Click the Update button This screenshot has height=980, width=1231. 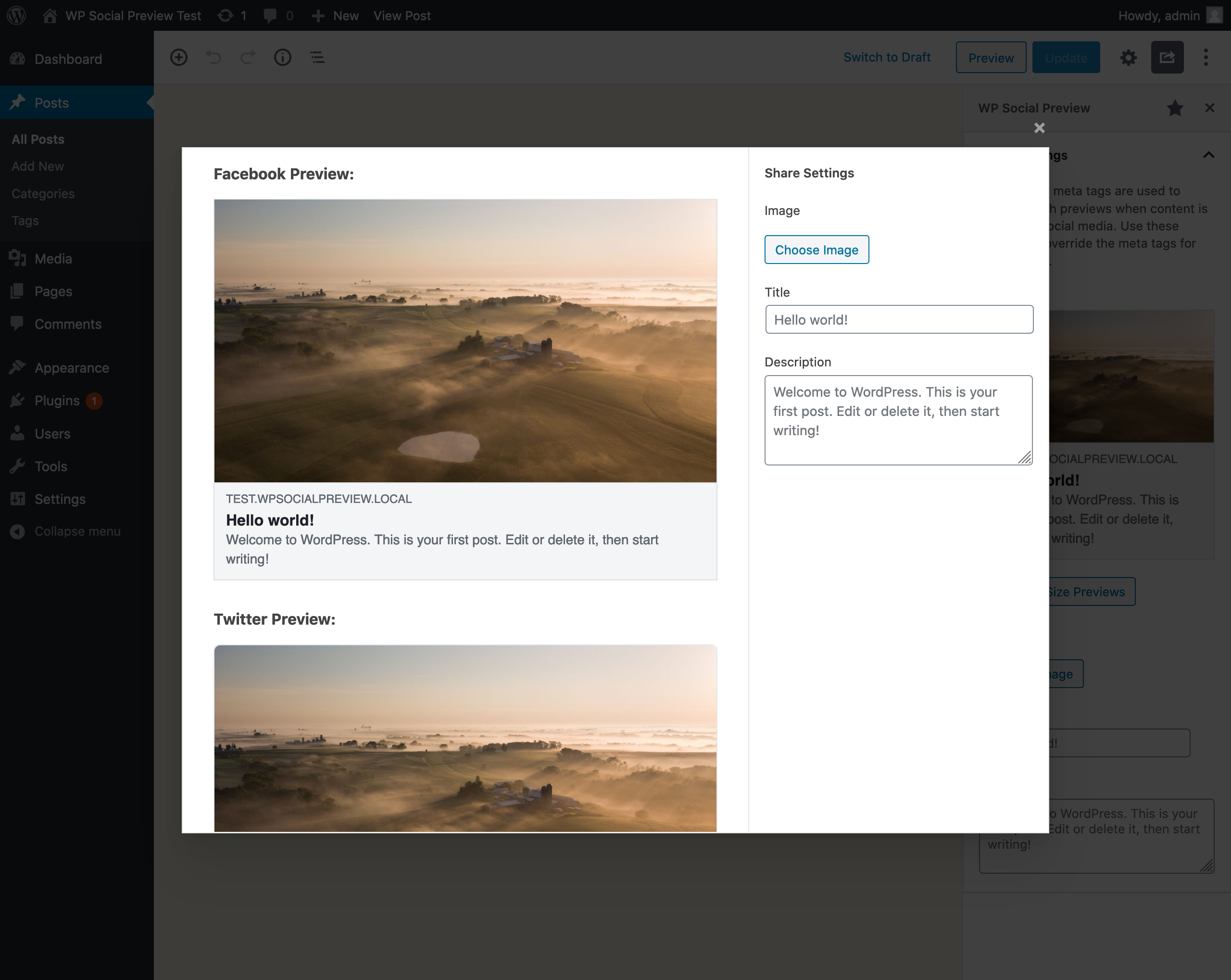[1066, 57]
